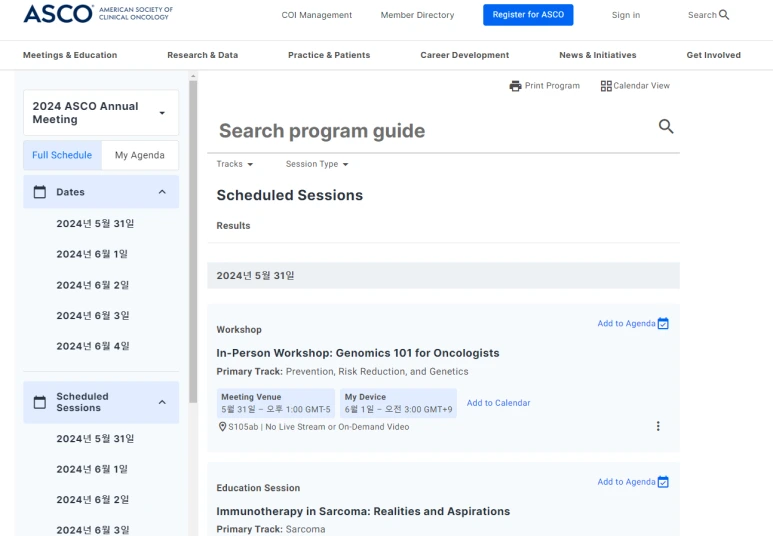This screenshot has width=773, height=536.
Task: Click the Sign in link
Action: tap(626, 15)
